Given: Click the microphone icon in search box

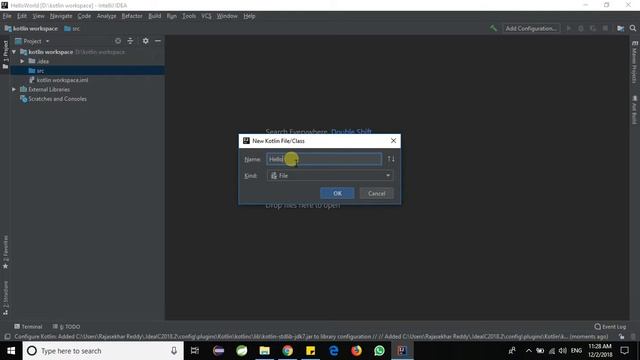Looking at the screenshot, I should tap(174, 351).
